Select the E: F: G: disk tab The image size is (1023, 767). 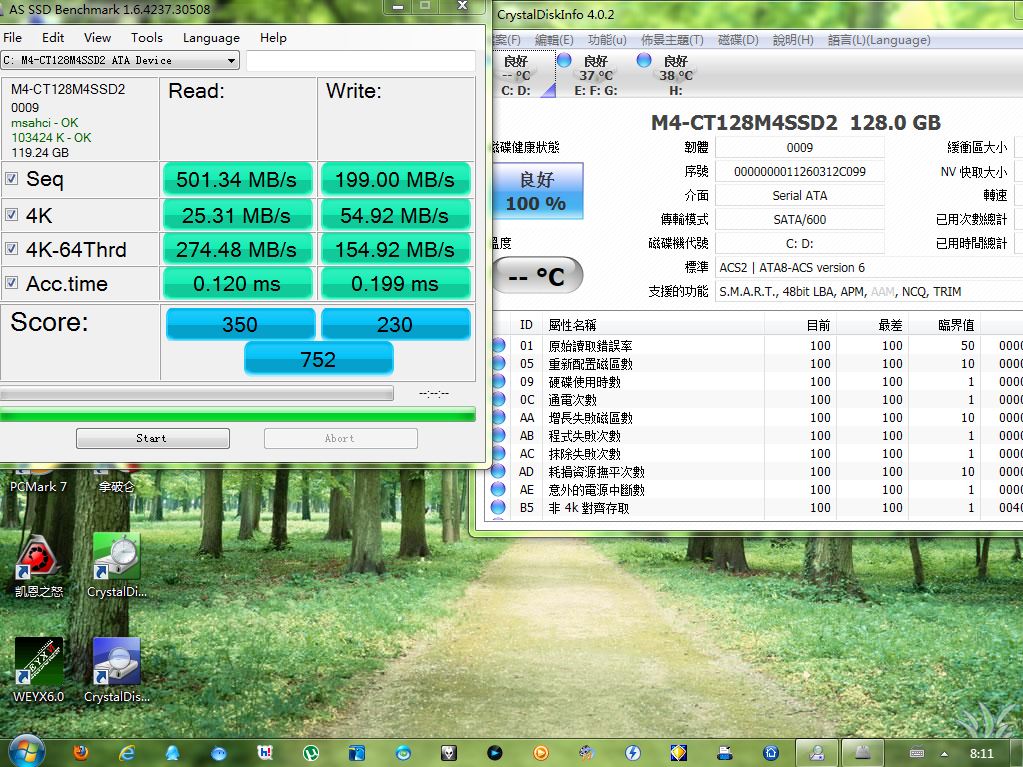coord(595,75)
